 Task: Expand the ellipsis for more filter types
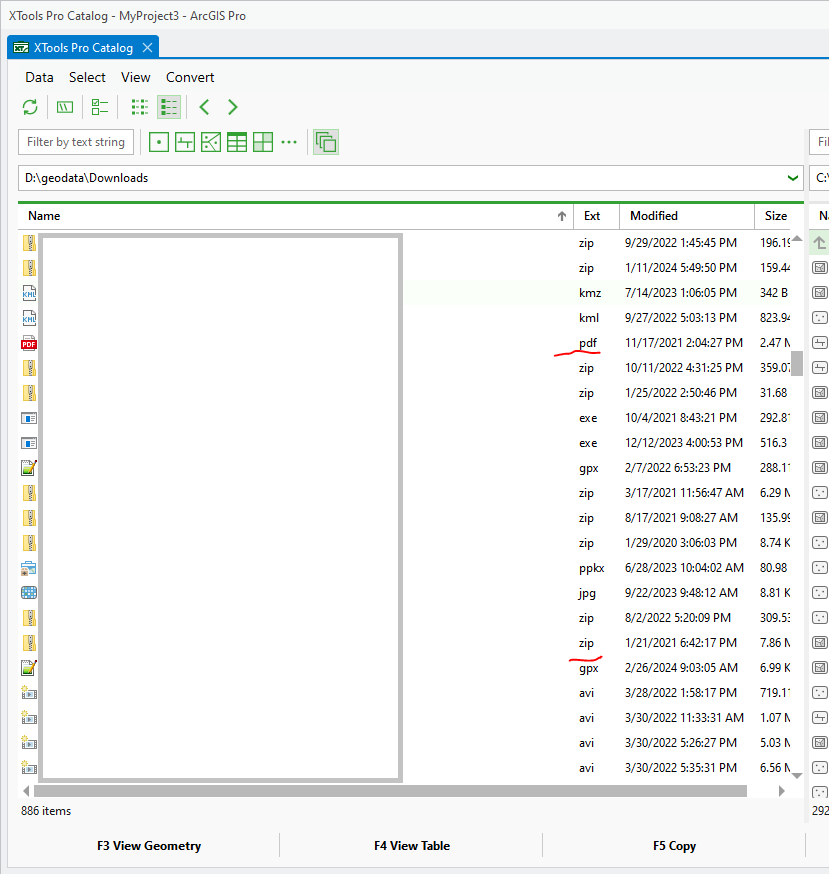(x=289, y=142)
